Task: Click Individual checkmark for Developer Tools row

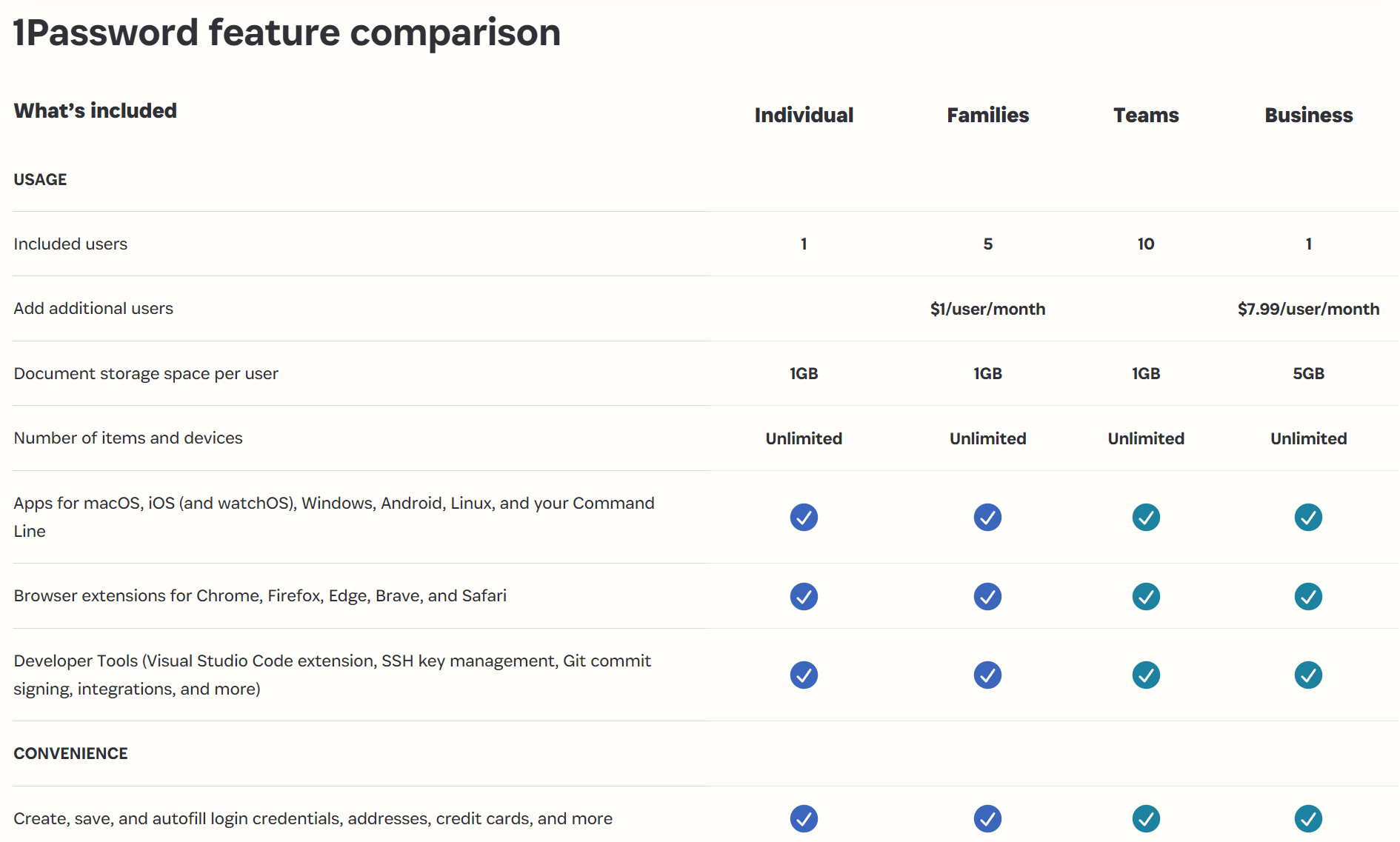Action: click(x=804, y=675)
